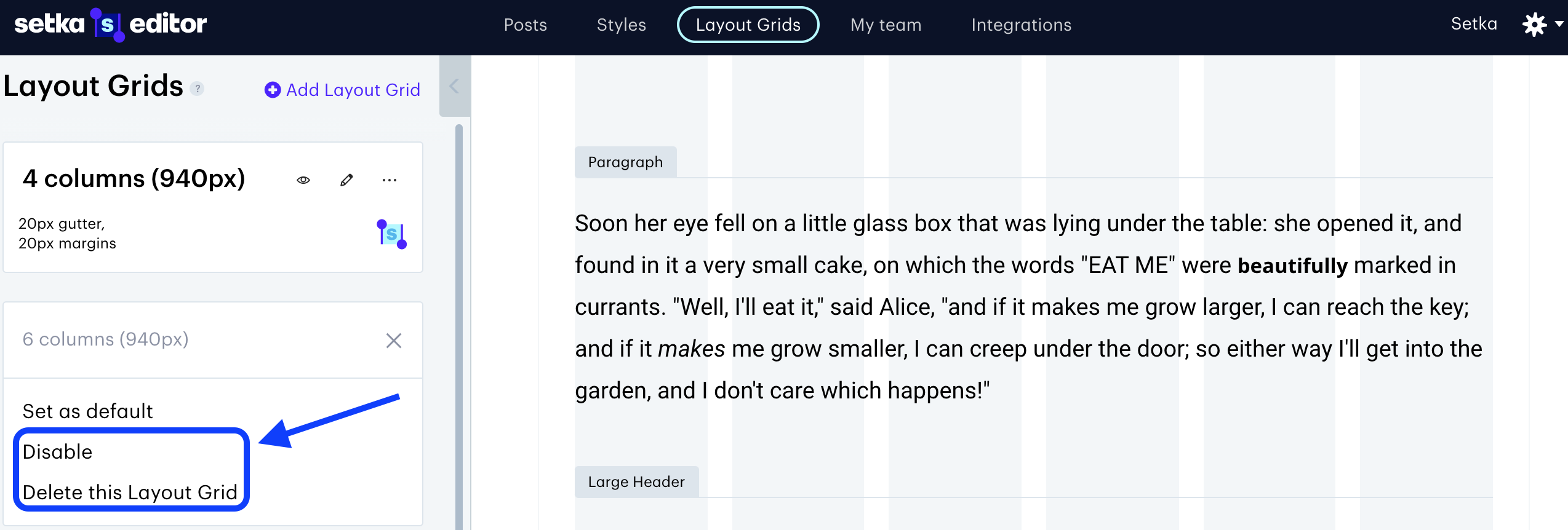
Task: Go to the Styles tab
Action: (621, 25)
